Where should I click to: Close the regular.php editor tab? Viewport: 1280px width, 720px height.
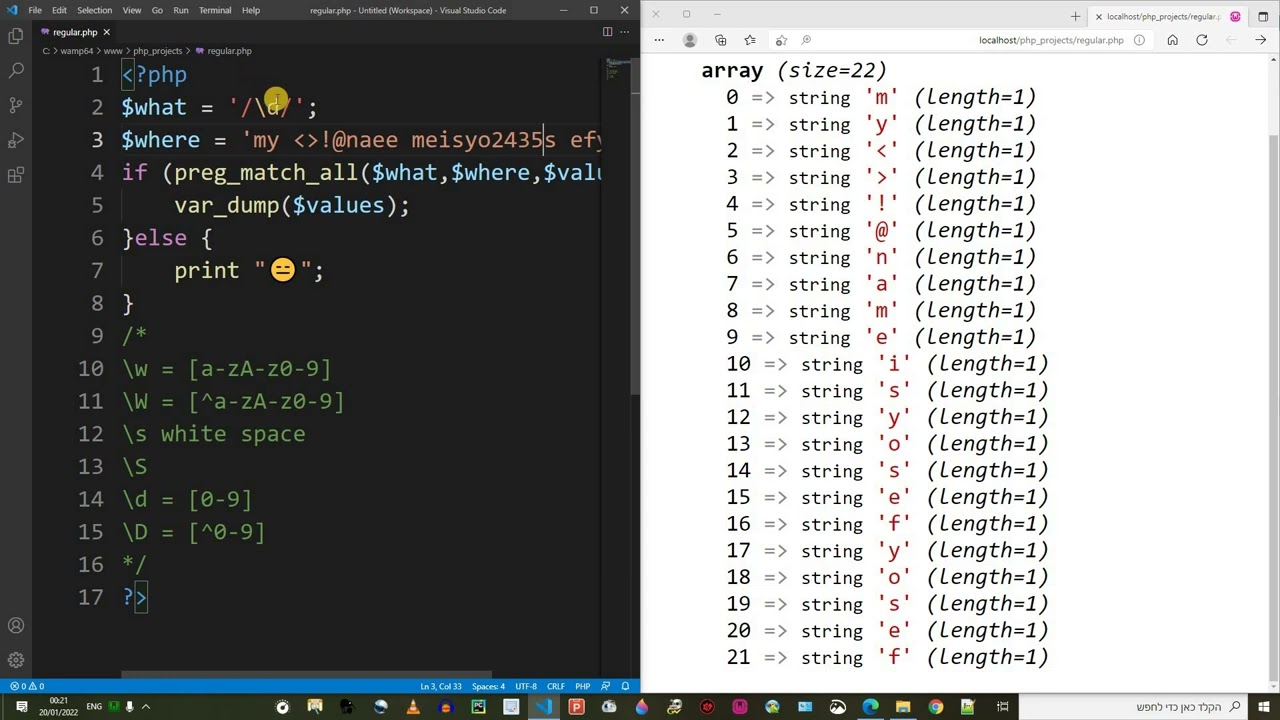coord(106,32)
